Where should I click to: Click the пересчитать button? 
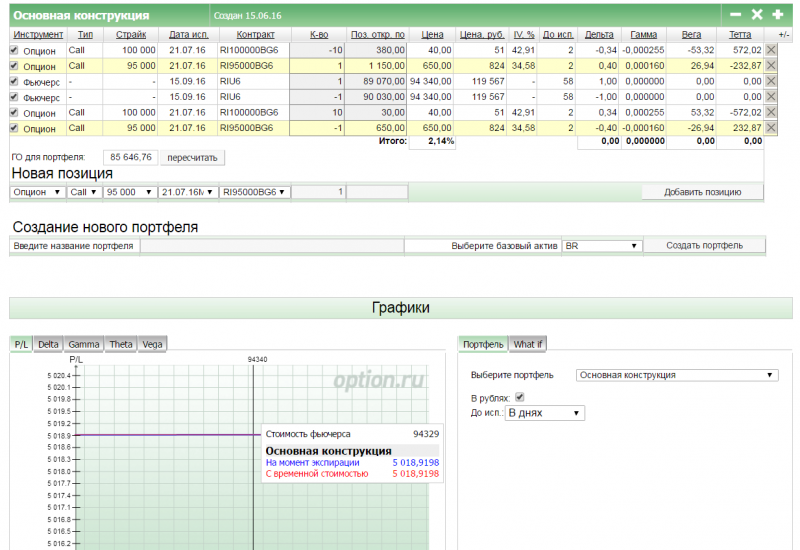[194, 157]
